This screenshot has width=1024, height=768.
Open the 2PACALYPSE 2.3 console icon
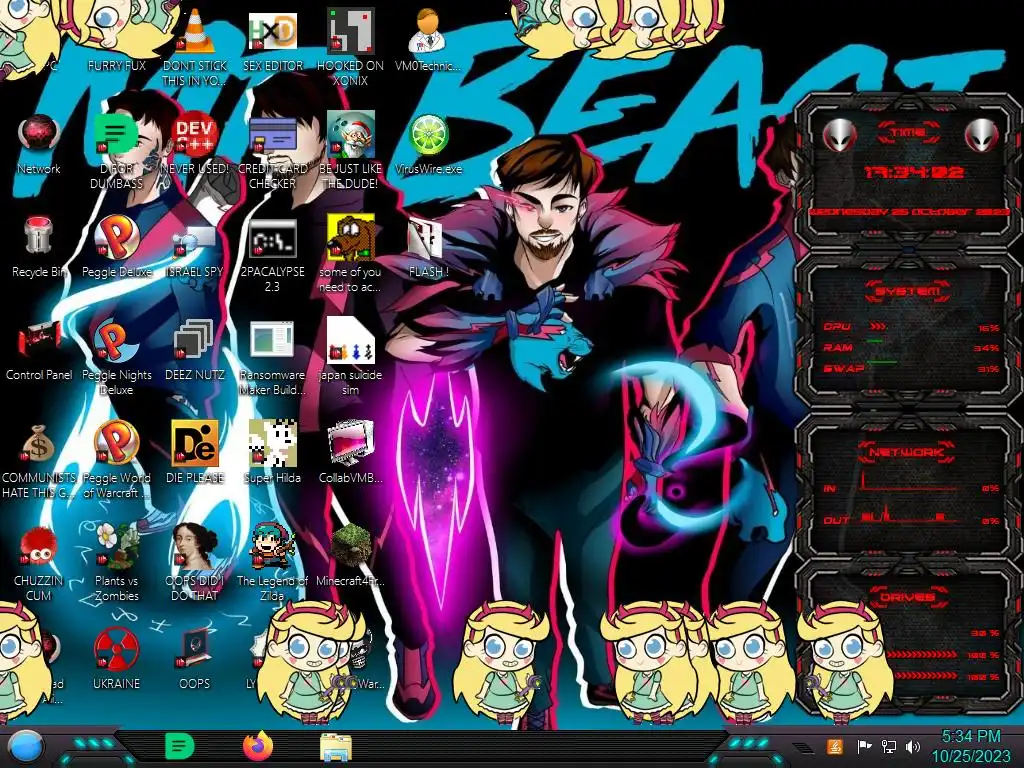(x=273, y=238)
